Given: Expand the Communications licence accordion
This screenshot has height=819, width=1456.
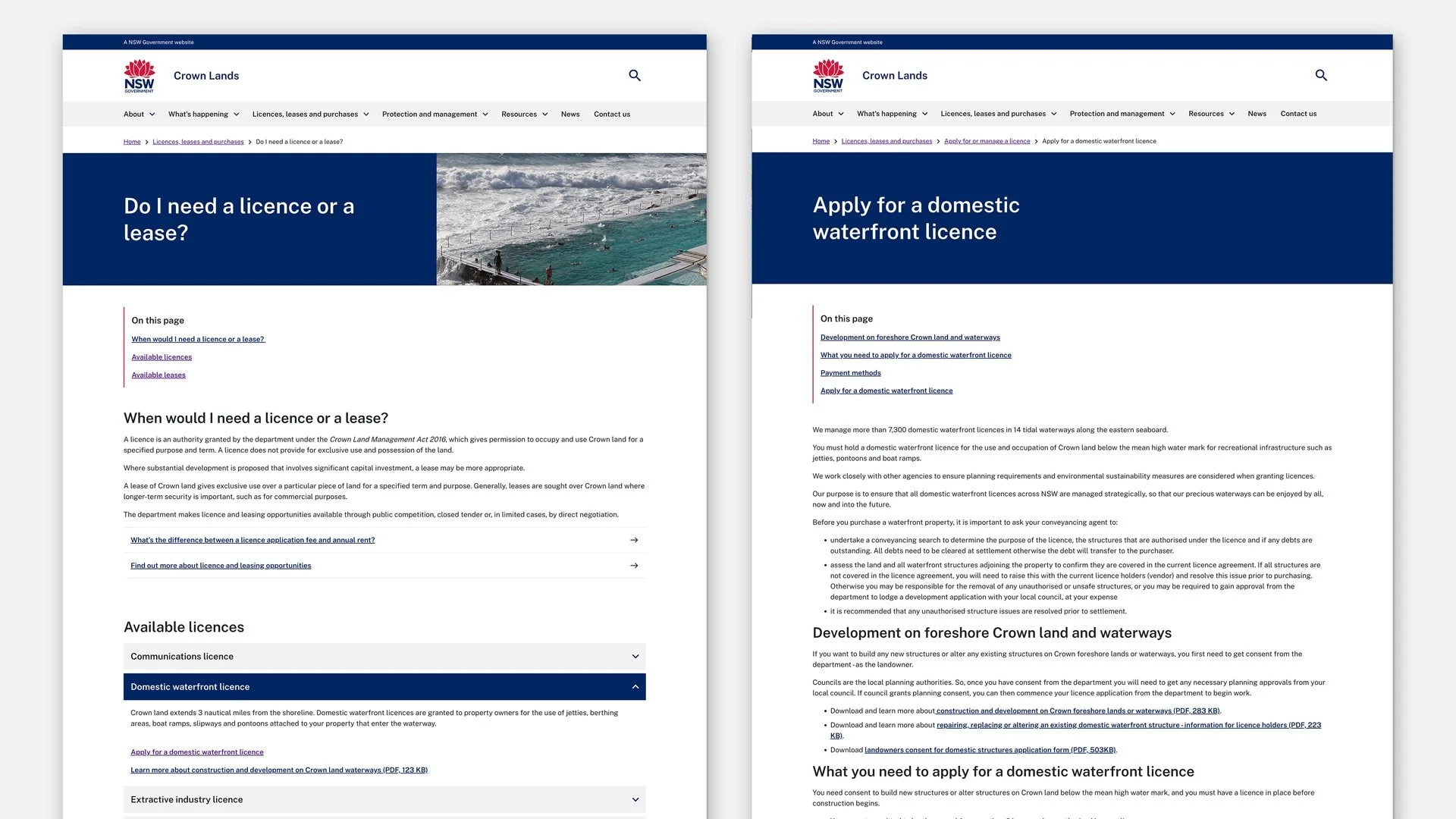Looking at the screenshot, I should 635,657.
